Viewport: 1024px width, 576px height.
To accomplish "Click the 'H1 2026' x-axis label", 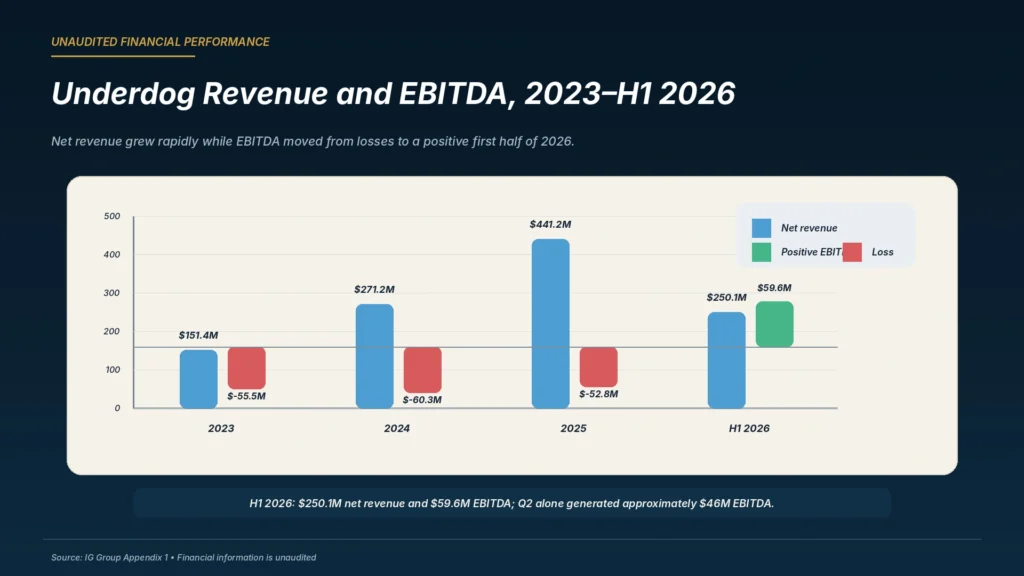I will point(749,428).
